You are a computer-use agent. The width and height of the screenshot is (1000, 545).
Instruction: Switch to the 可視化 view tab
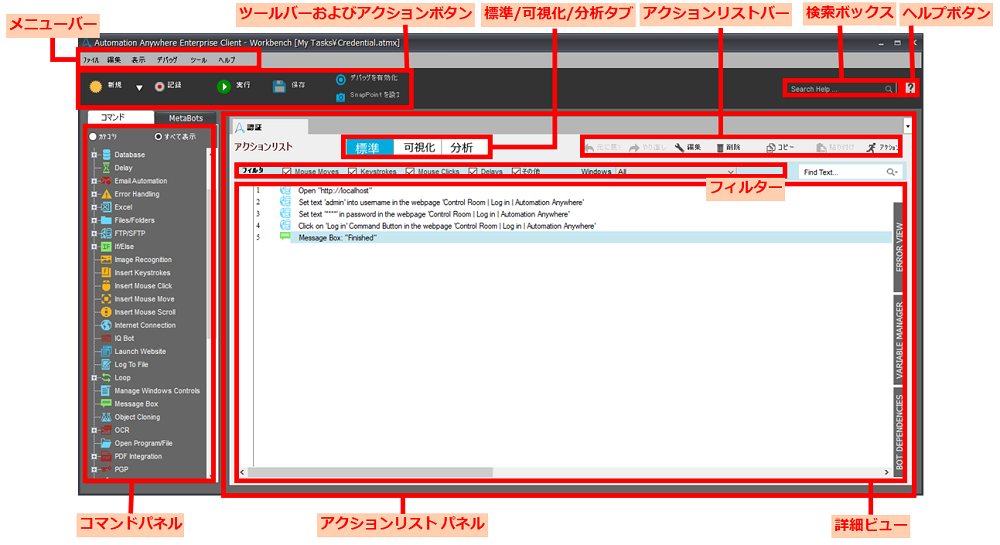coord(419,148)
